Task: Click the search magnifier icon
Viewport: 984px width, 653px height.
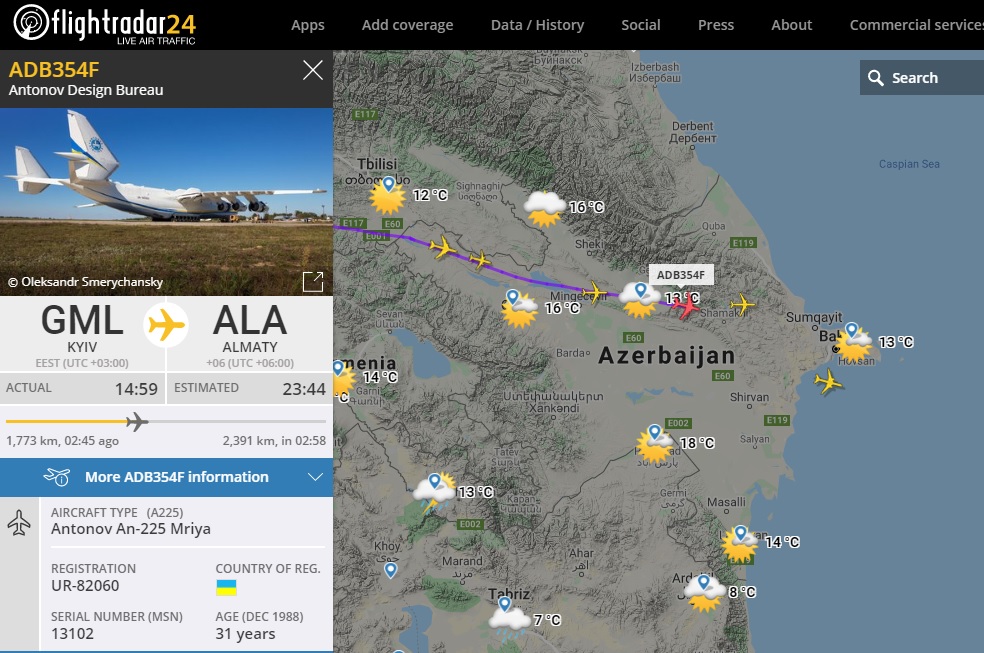Action: [875, 78]
